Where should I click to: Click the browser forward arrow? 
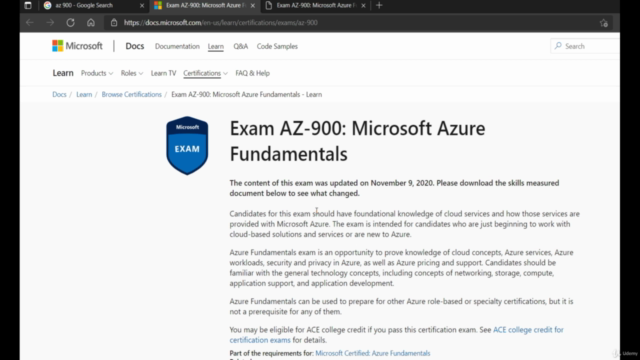click(x=50, y=22)
